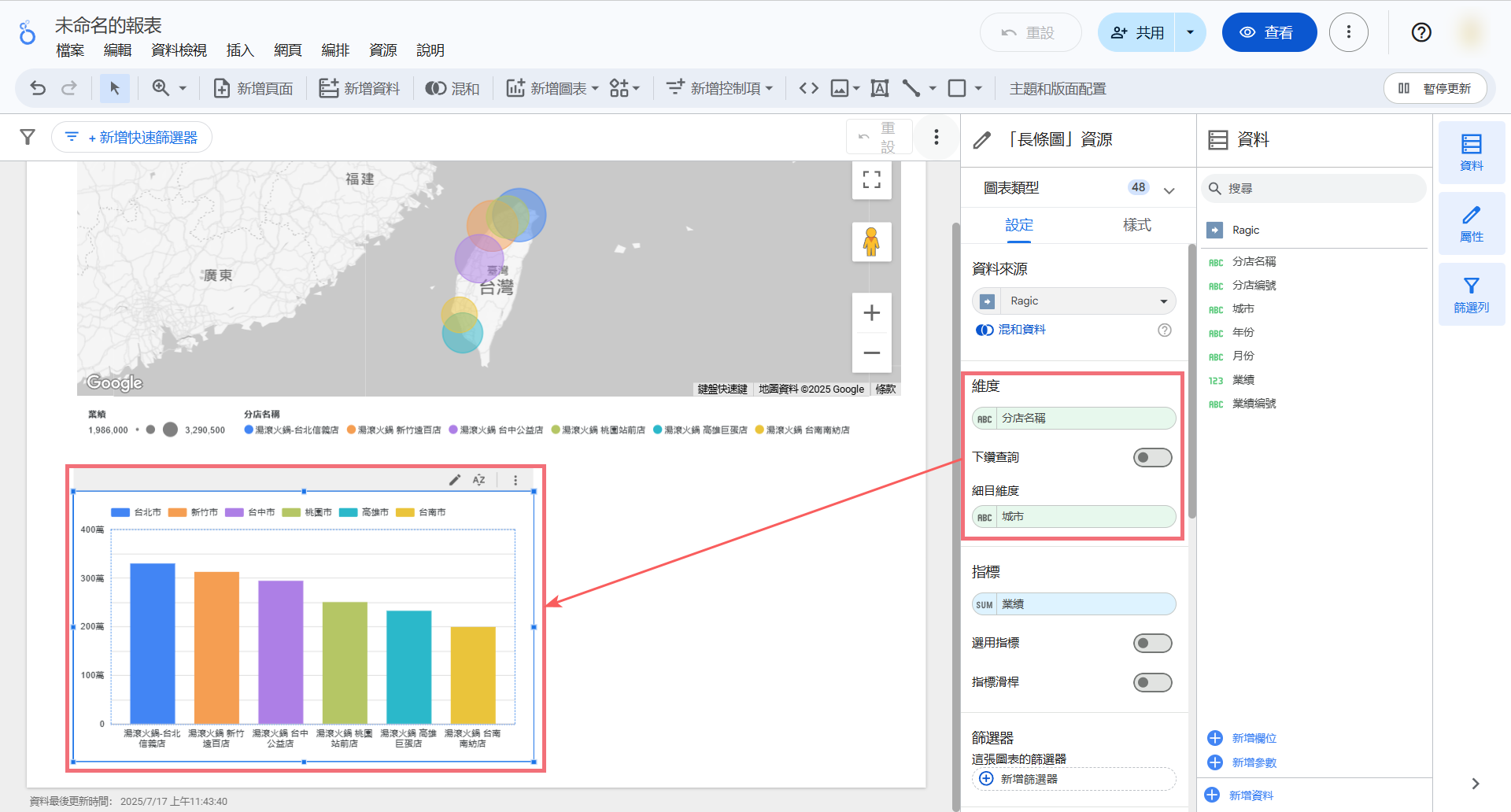Click the 暫停更新 pause updates button

coord(1435,88)
